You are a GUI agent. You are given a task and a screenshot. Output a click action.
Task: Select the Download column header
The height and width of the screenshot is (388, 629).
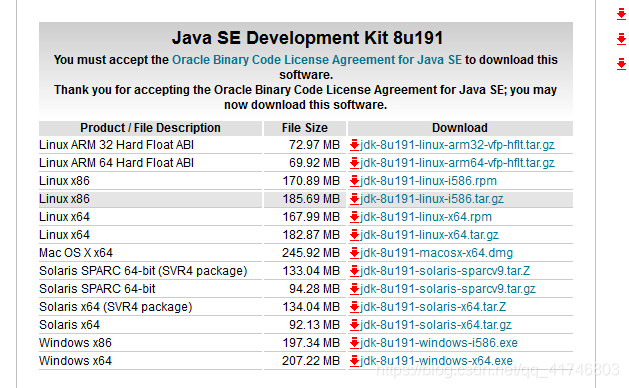coord(460,128)
